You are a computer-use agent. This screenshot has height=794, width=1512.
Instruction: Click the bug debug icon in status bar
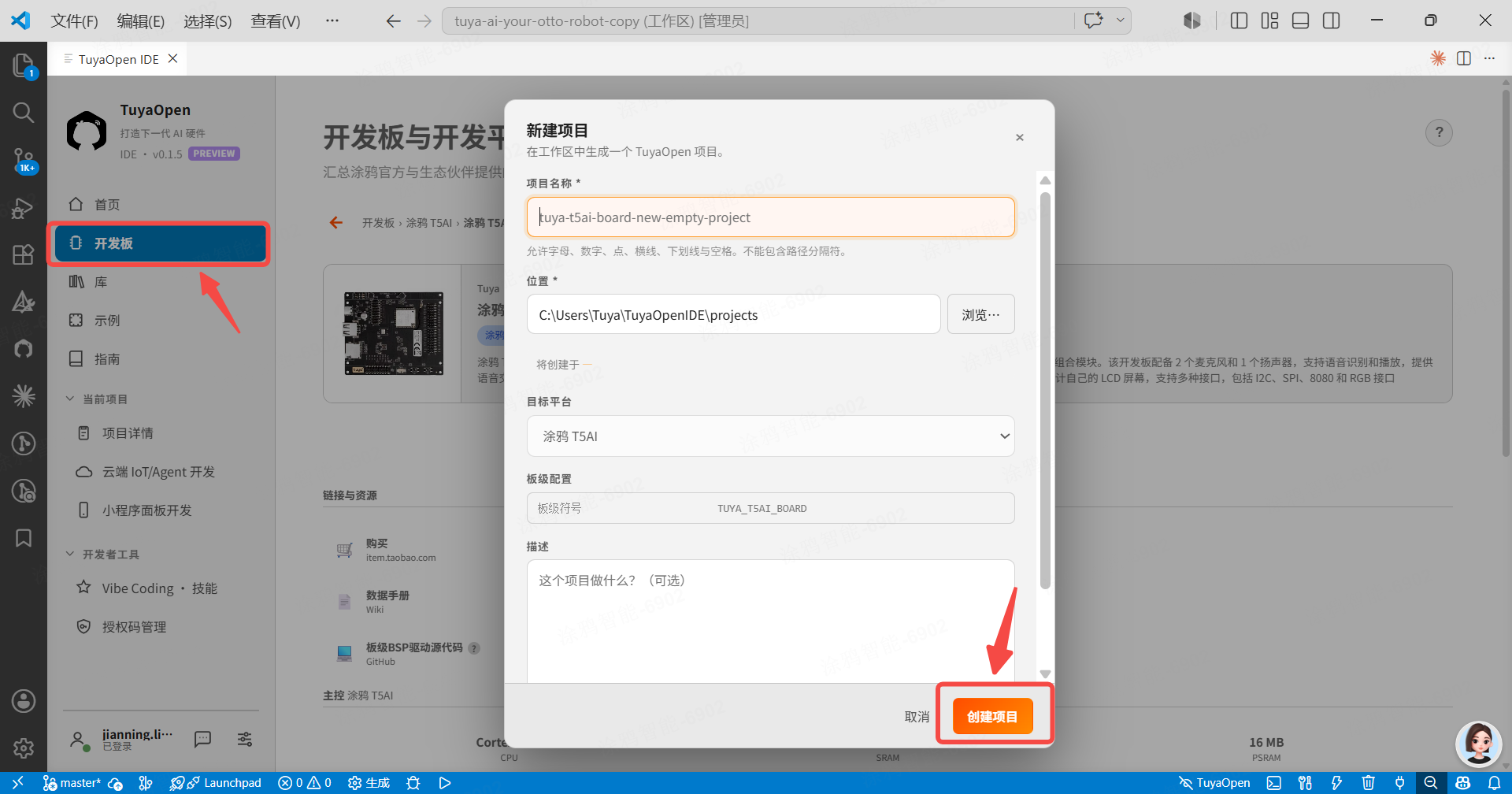click(413, 783)
